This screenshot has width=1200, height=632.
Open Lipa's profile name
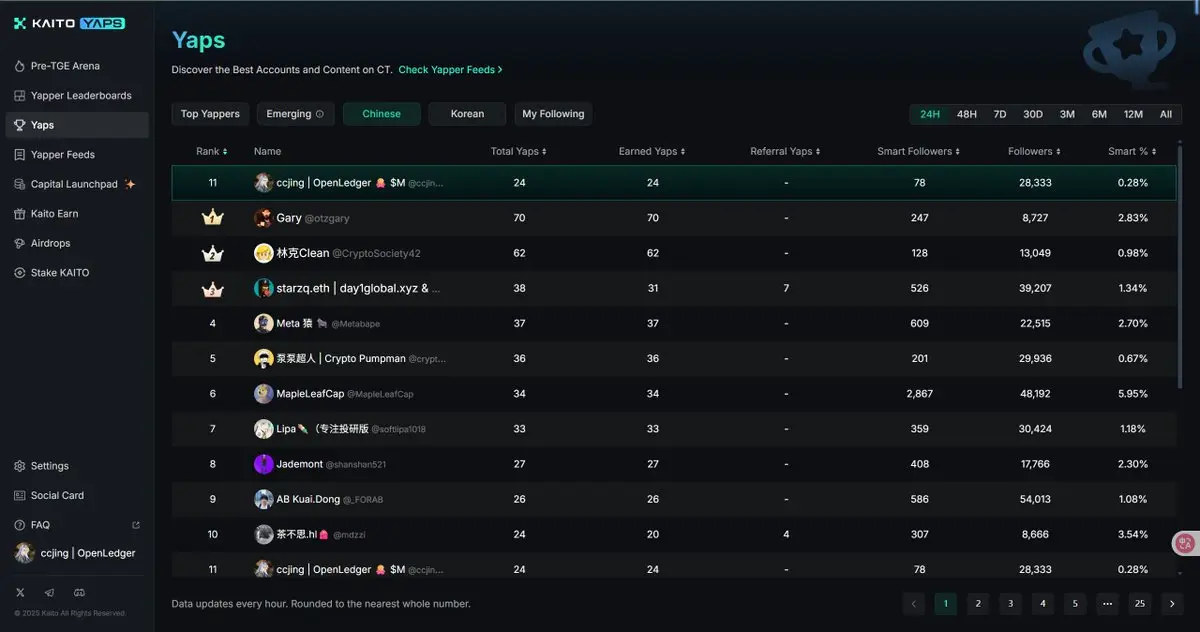[322, 429]
